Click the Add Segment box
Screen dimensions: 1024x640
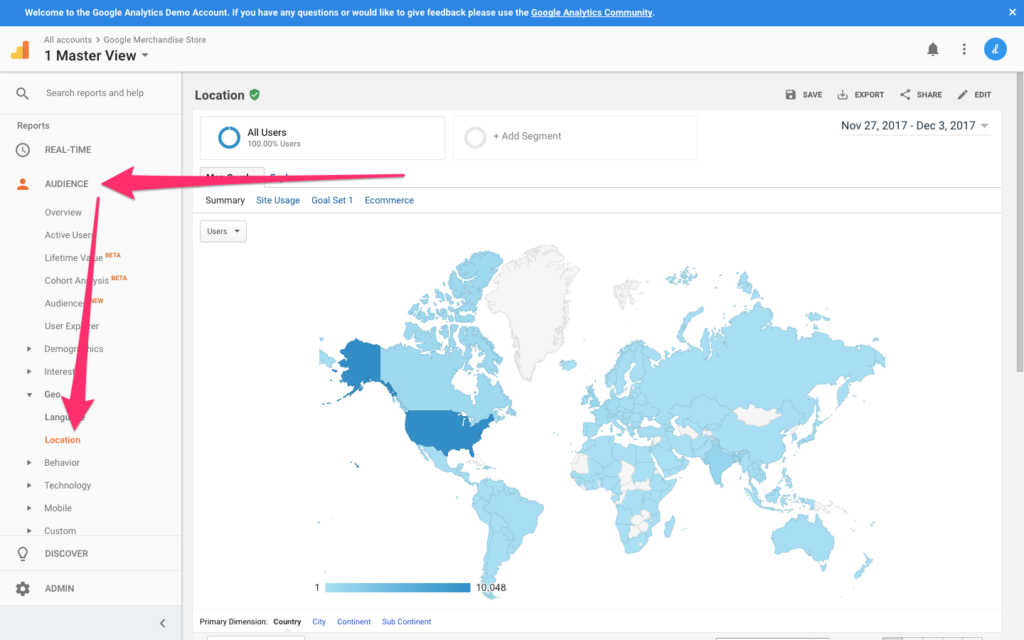pyautogui.click(x=574, y=137)
